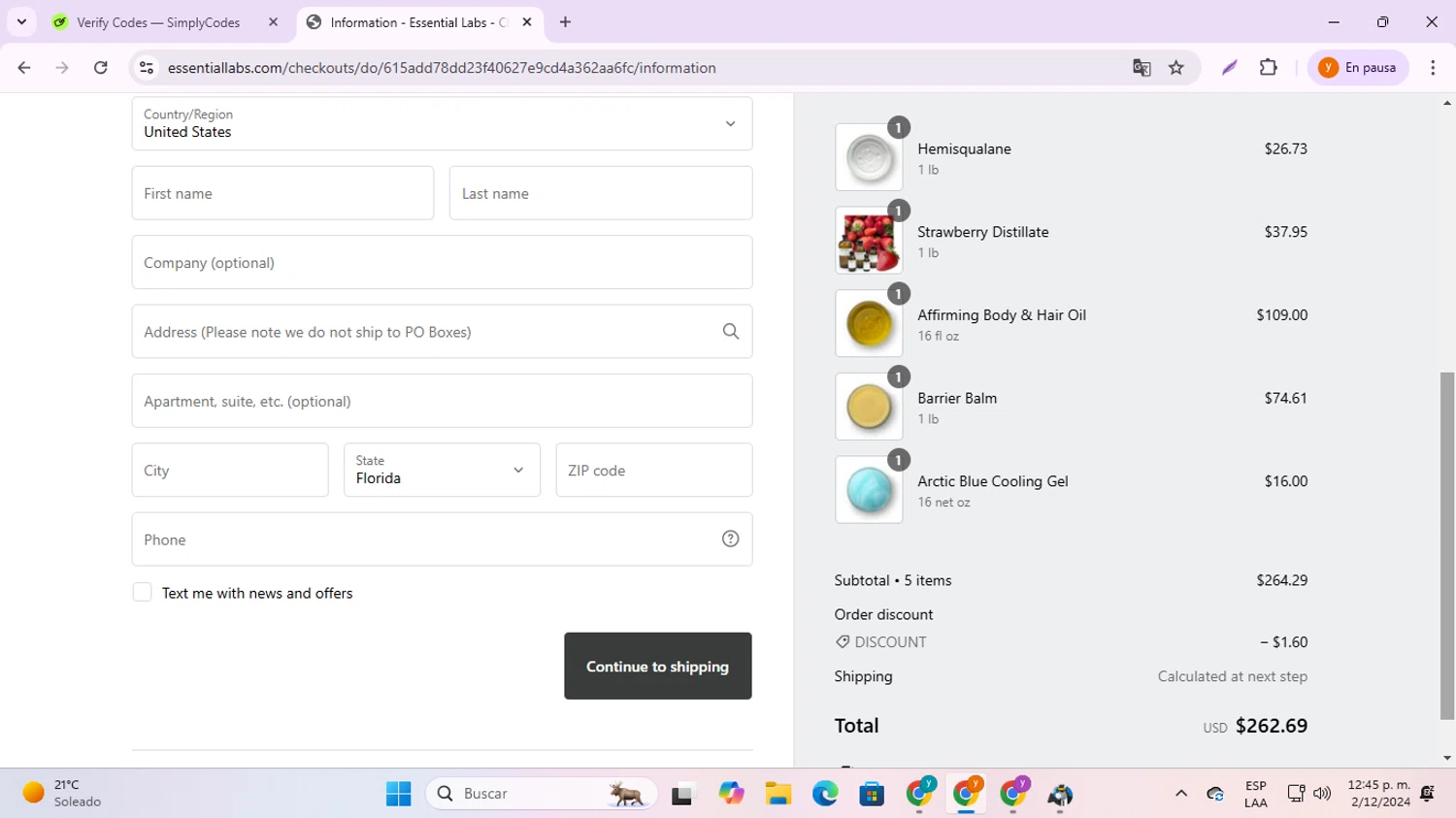Image resolution: width=1456 pixels, height=818 pixels.
Task: Click the translate page icon
Action: (x=1142, y=68)
